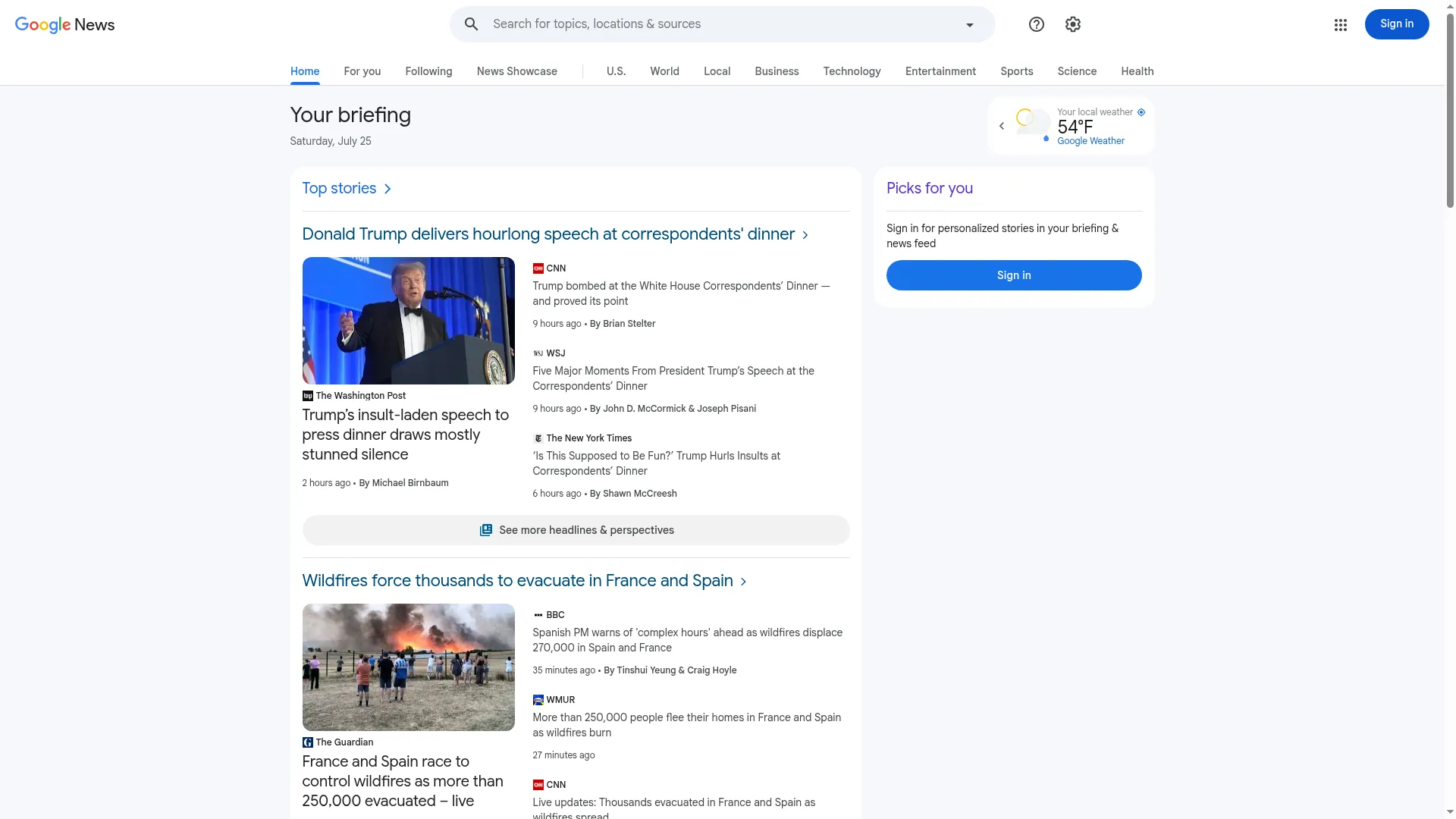This screenshot has height=819, width=1456.
Task: Click the CNN source icon in Trump story
Action: coord(538,268)
